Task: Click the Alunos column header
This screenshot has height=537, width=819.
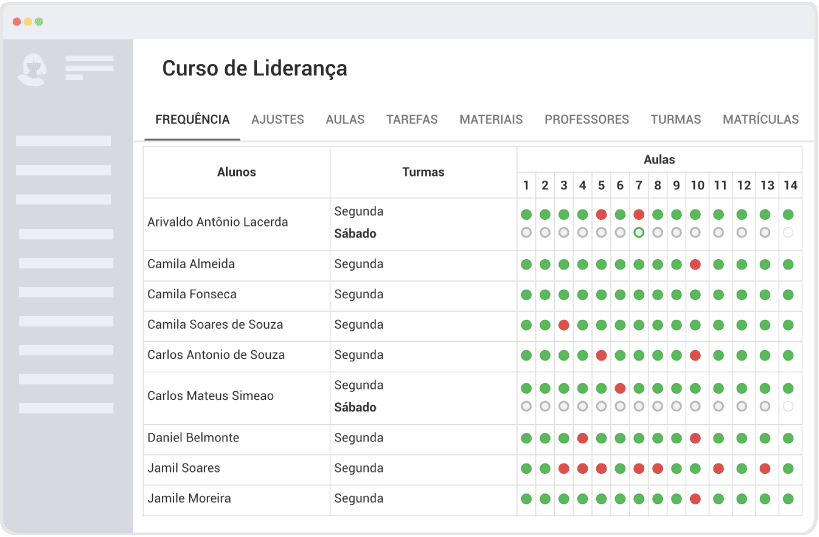Action: (x=237, y=172)
